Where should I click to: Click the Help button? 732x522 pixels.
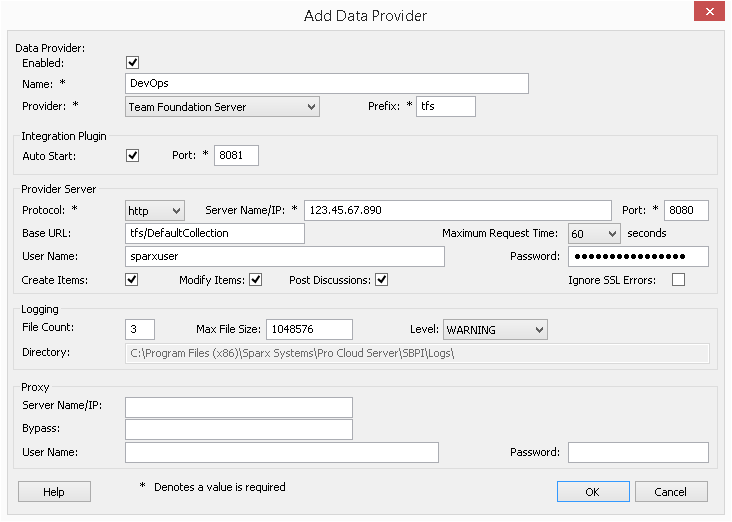coord(54,492)
